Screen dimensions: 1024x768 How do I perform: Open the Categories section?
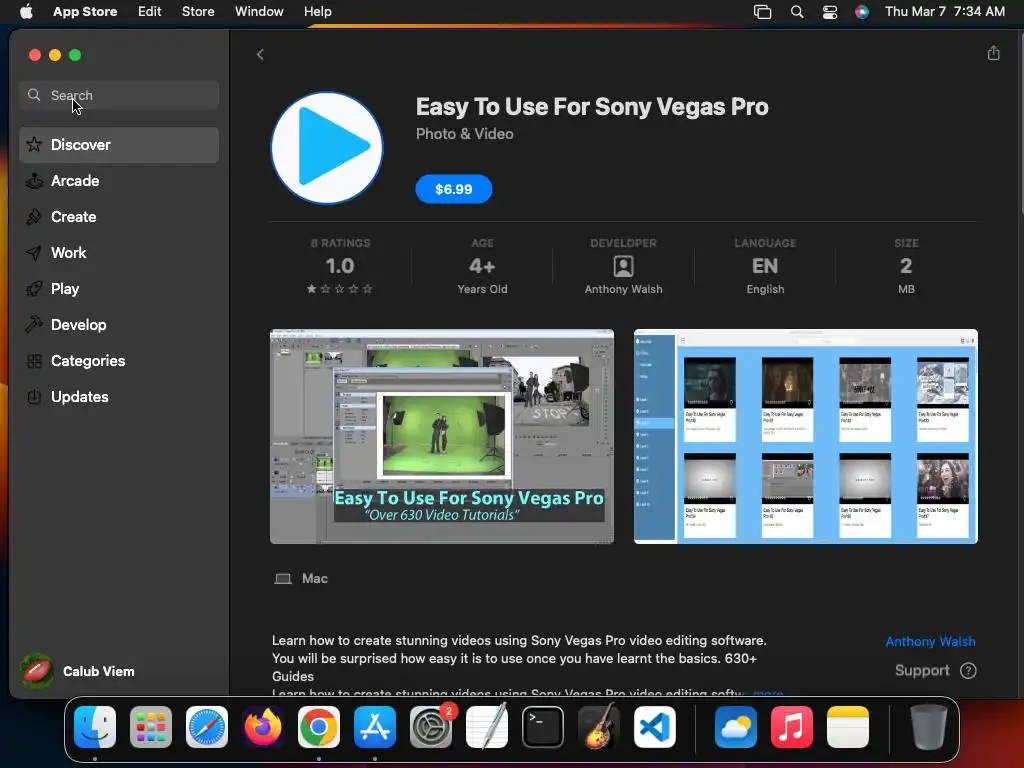pos(119,360)
